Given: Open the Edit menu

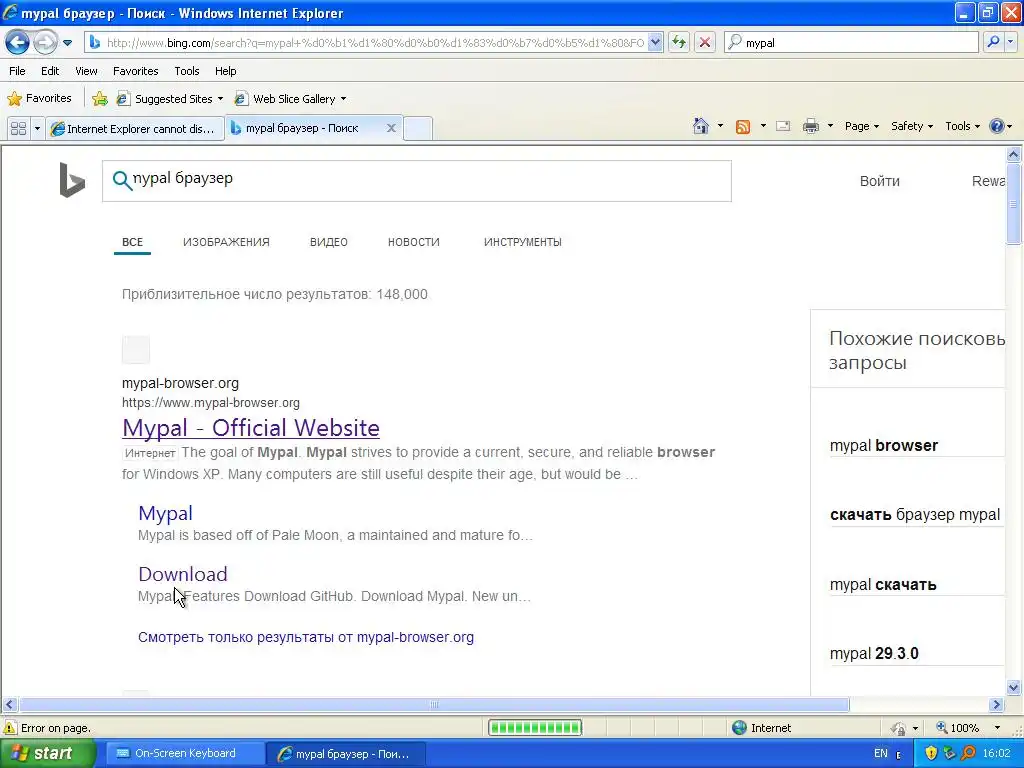Looking at the screenshot, I should click(x=50, y=71).
